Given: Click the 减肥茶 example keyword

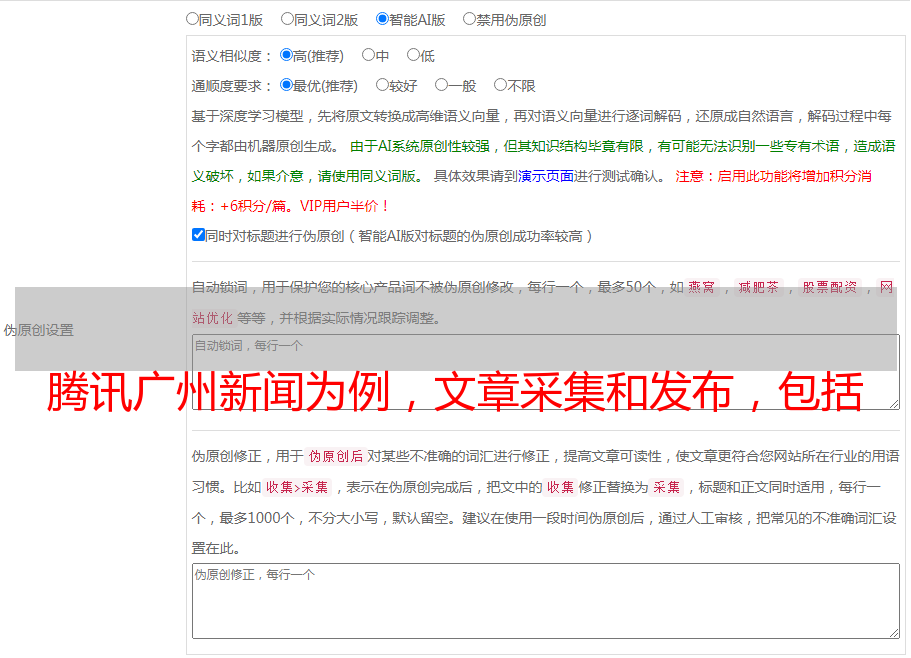Looking at the screenshot, I should click(x=758, y=287).
